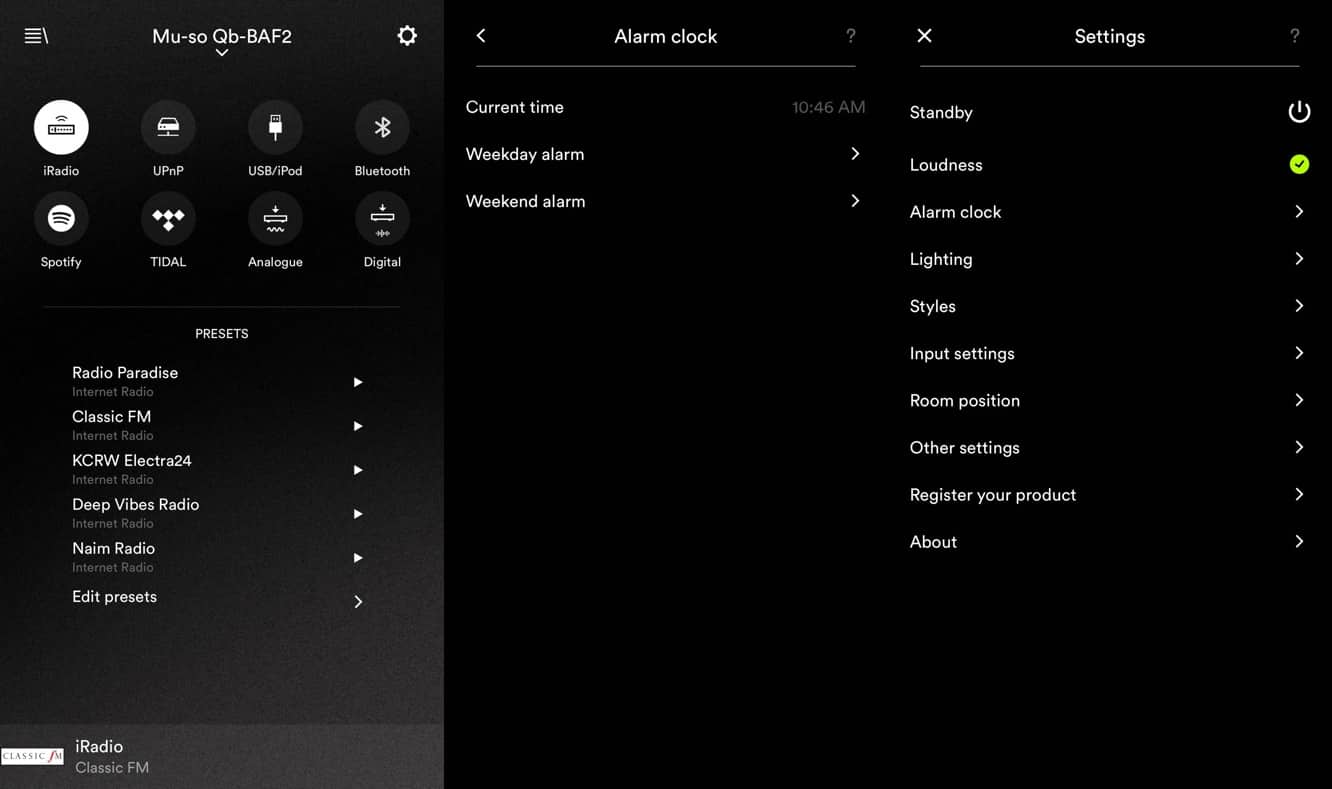This screenshot has width=1332, height=789.
Task: Open the TIDAL source icon
Action: tap(168, 218)
